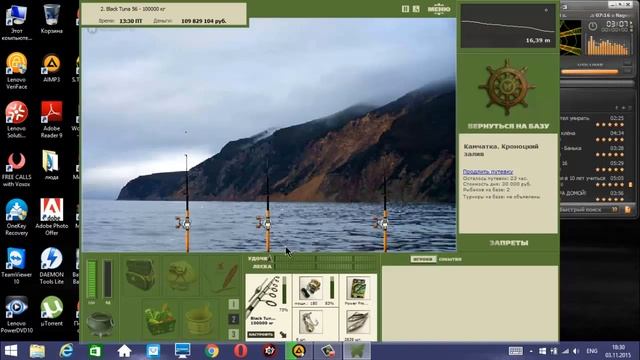Click the ENG language indicator in tray
Screen dimensions: 640x360
tap(592, 351)
